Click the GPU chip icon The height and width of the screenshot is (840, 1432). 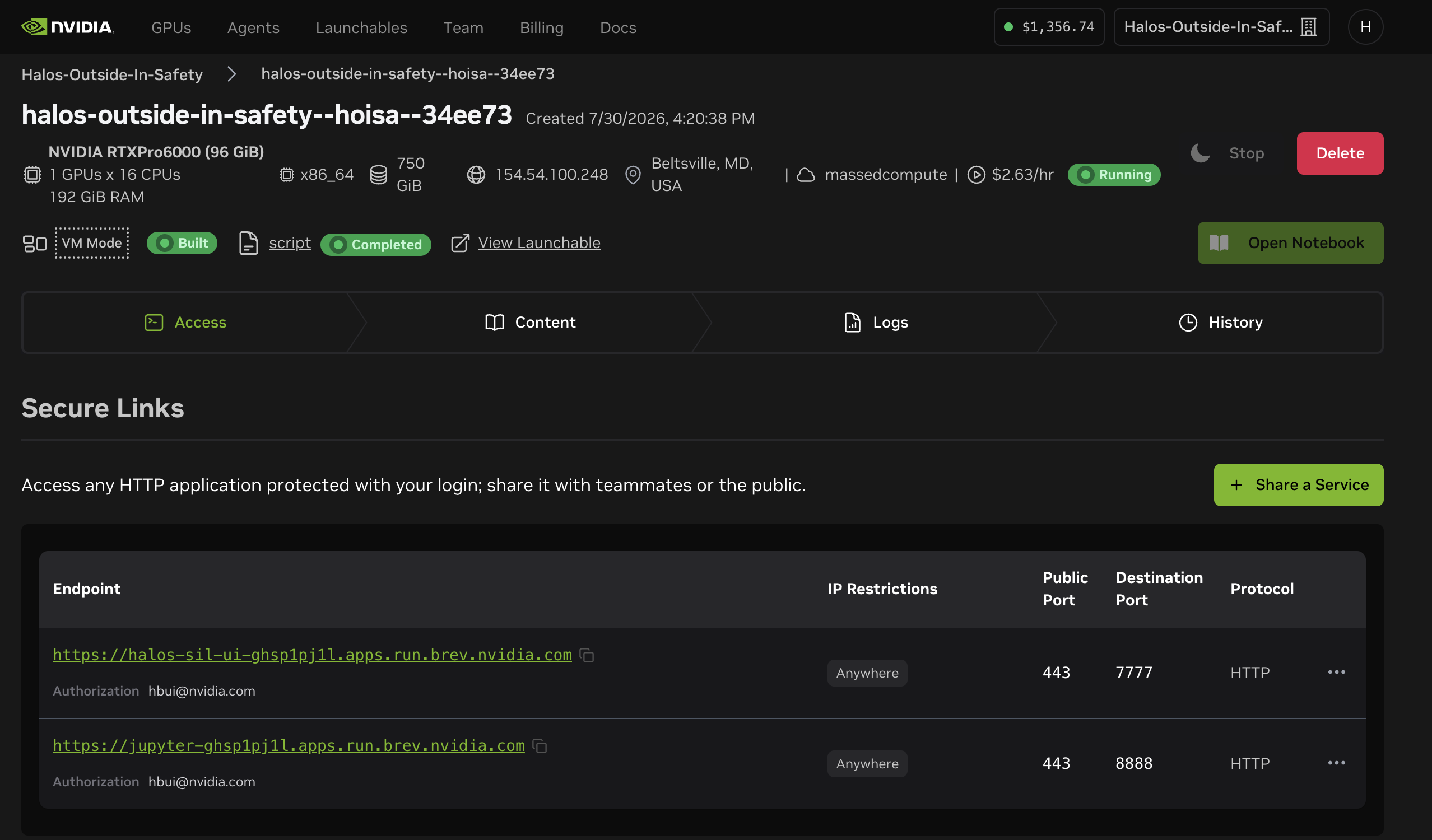pyautogui.click(x=32, y=174)
